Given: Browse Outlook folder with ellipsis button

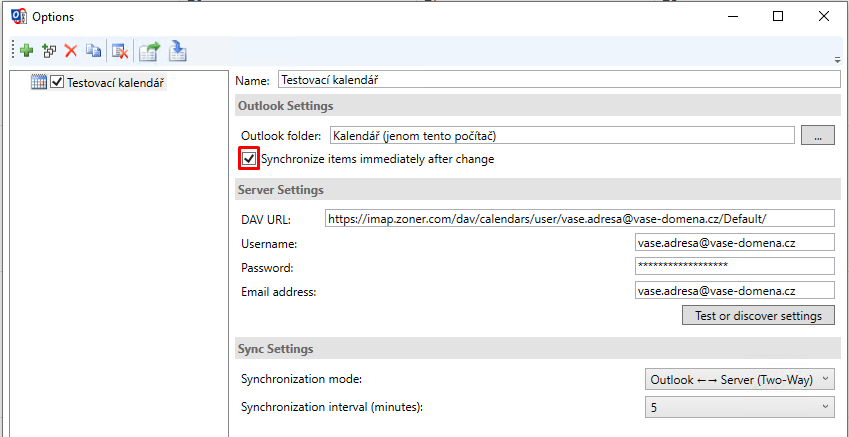Looking at the screenshot, I should 818,135.
